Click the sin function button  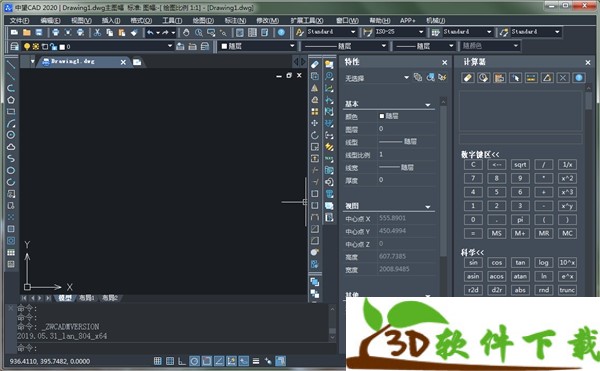pos(473,262)
